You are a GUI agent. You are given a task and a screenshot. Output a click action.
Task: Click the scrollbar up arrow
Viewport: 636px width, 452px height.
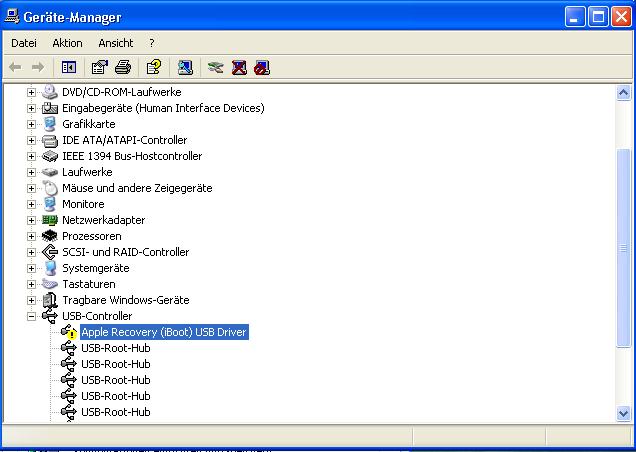click(624, 92)
